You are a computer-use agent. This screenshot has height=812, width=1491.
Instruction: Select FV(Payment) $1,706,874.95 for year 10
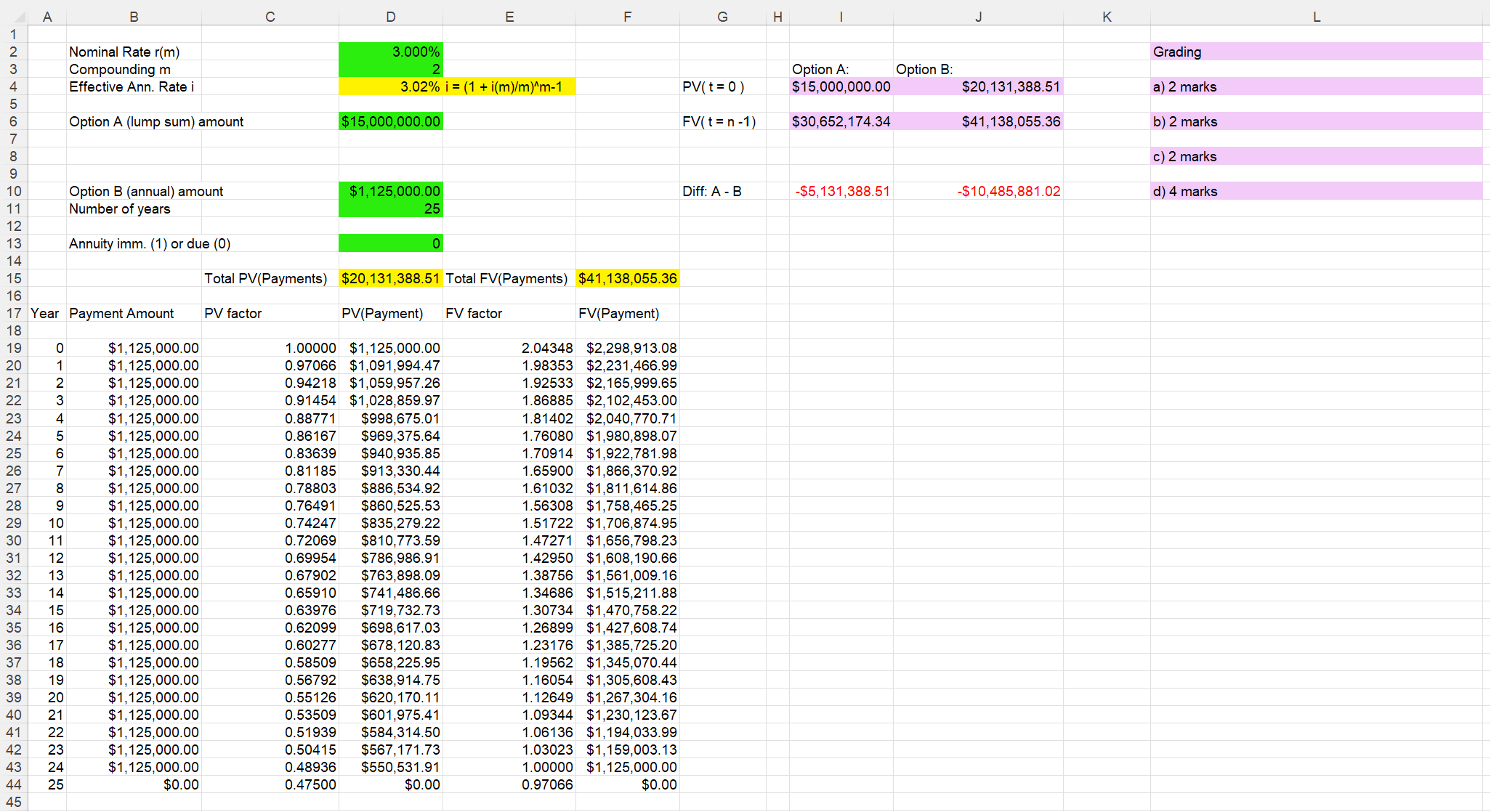point(628,523)
